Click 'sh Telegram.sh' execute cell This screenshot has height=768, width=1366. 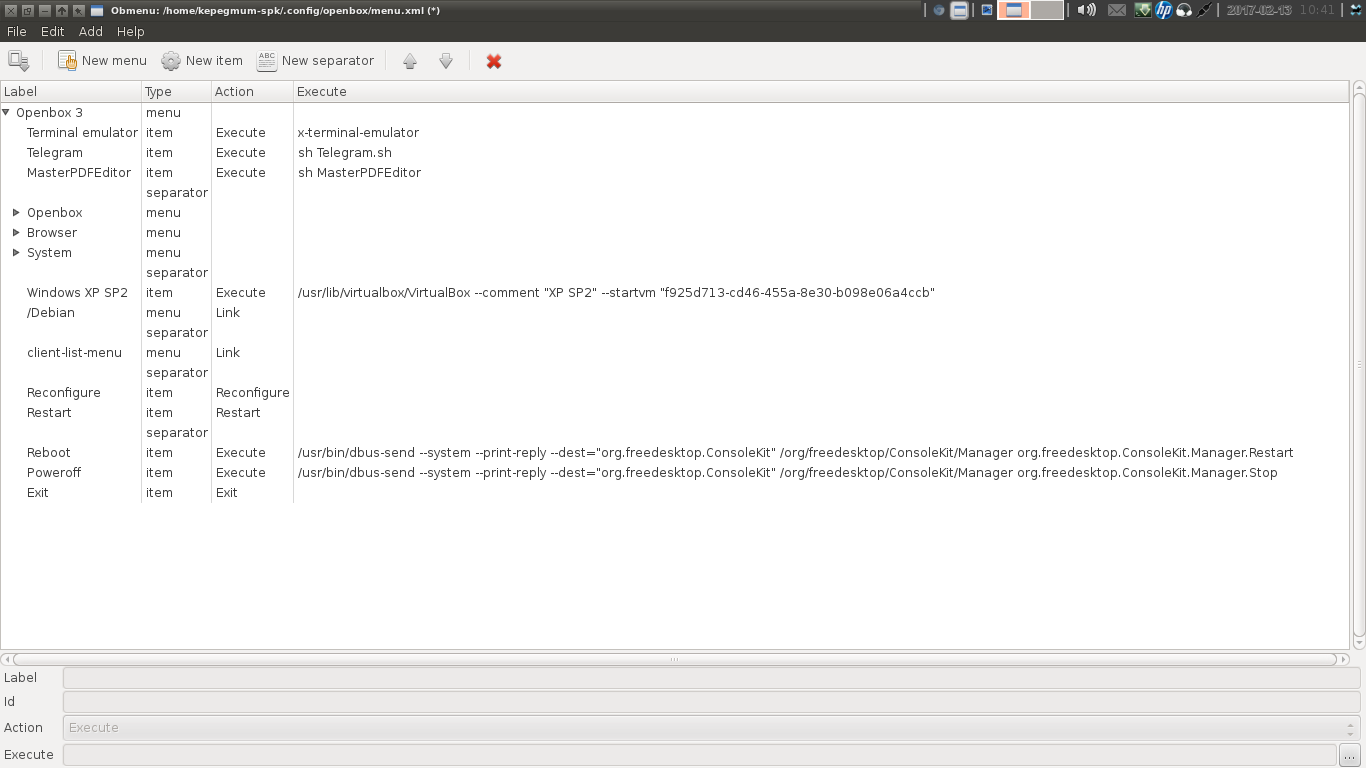(345, 153)
